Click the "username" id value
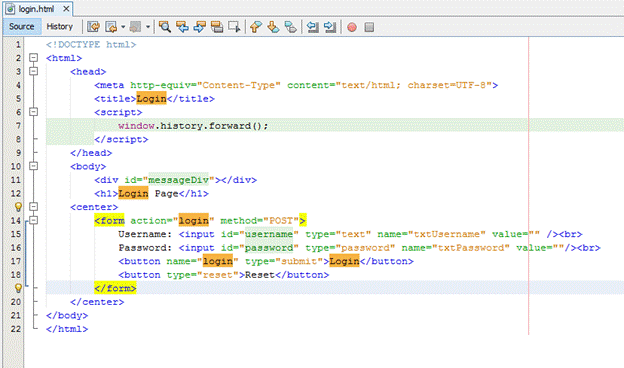This screenshot has width=624, height=368. [269, 234]
